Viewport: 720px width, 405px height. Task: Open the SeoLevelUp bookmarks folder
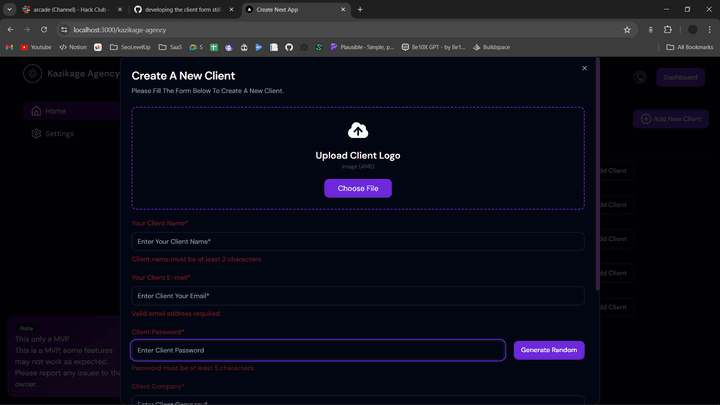pos(130,47)
